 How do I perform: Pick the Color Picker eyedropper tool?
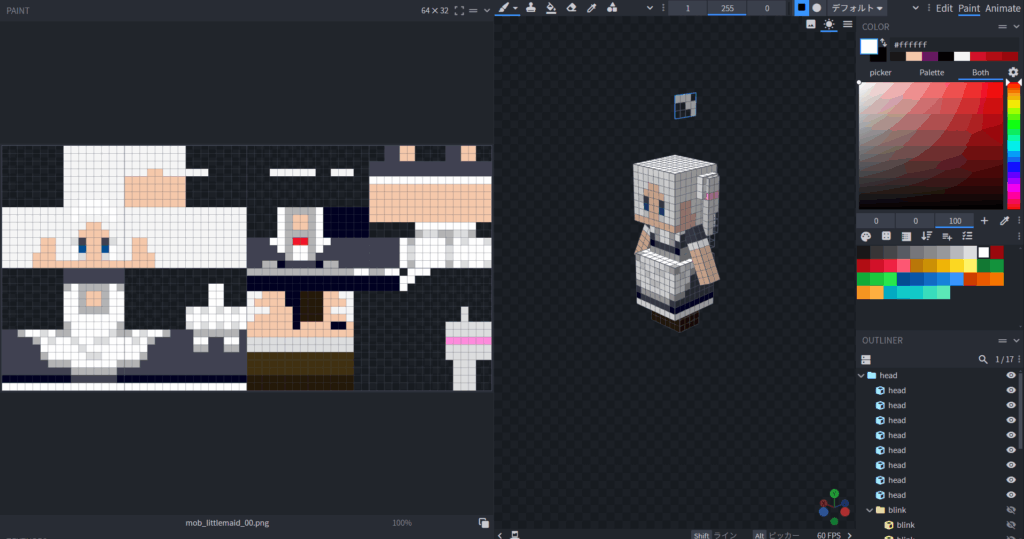coord(591,8)
